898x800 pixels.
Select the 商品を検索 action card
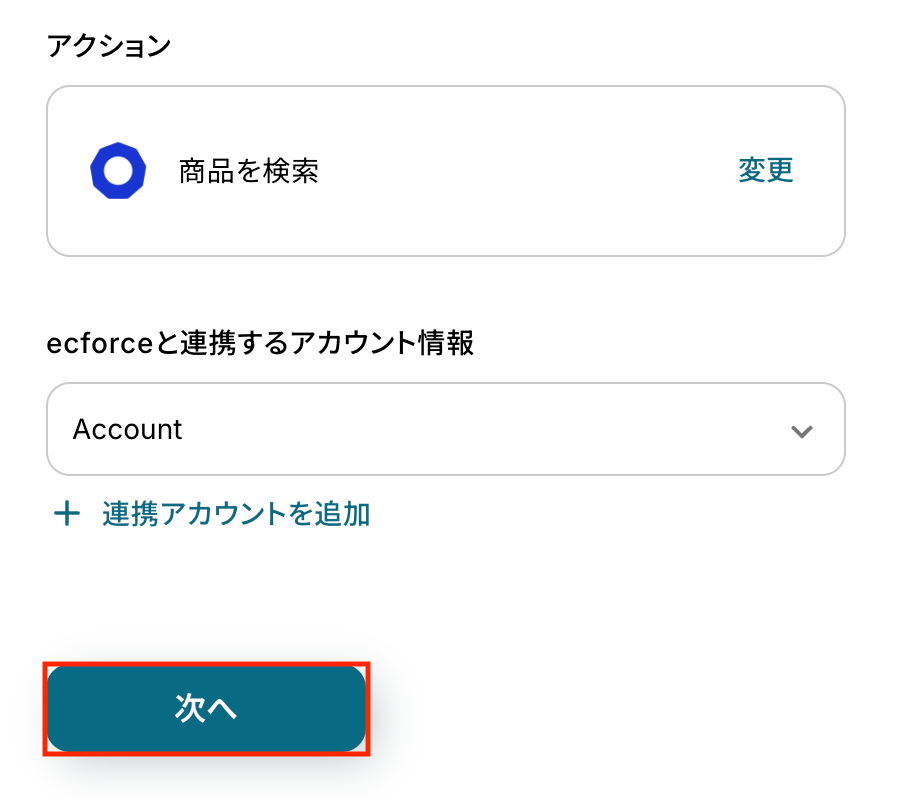click(445, 171)
